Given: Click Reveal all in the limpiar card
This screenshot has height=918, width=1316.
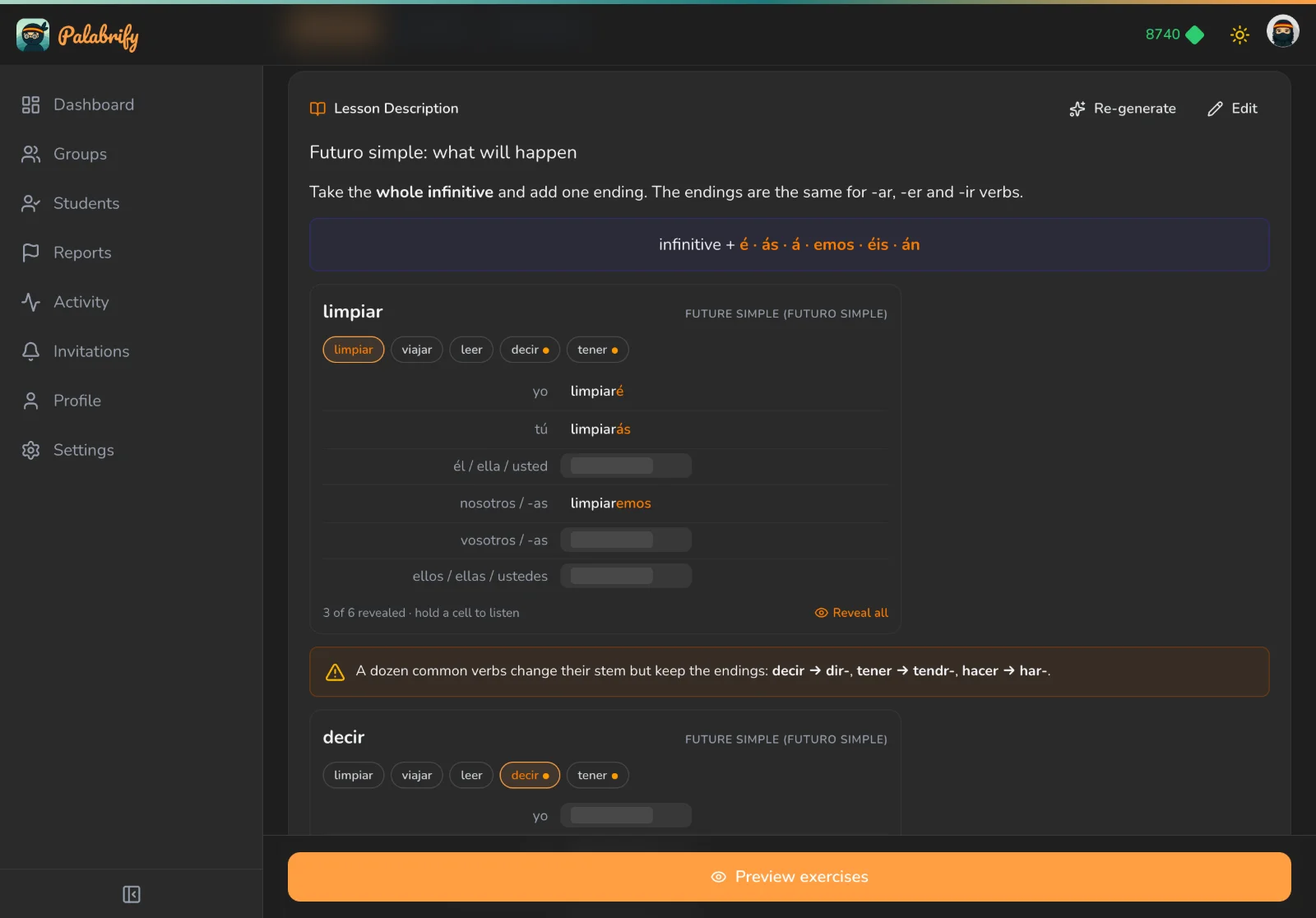Looking at the screenshot, I should [851, 613].
